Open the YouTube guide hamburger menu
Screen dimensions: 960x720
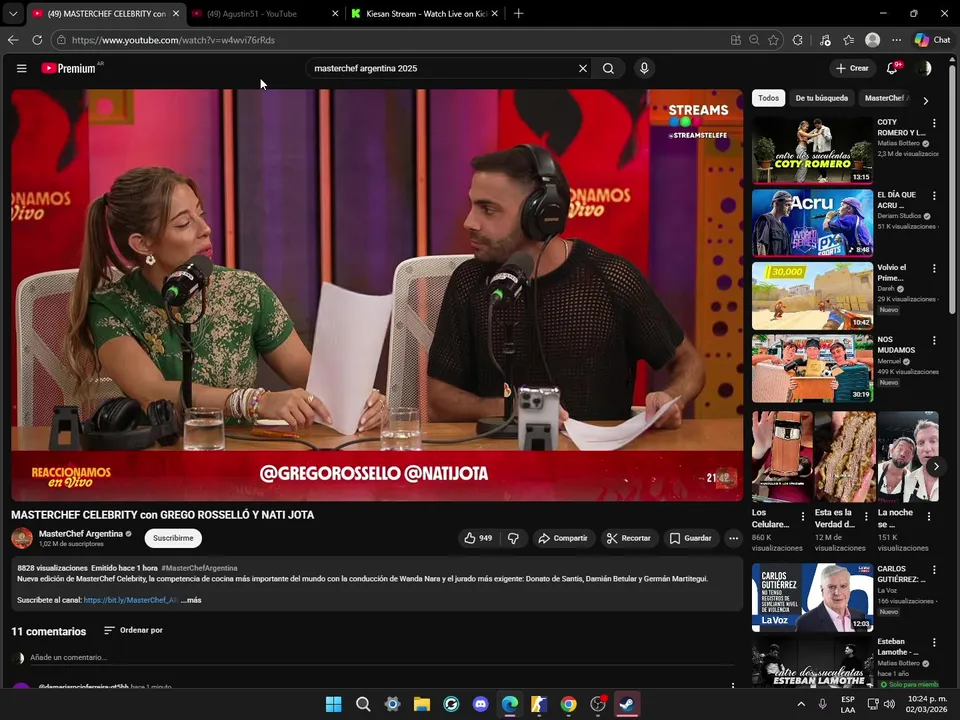21,68
